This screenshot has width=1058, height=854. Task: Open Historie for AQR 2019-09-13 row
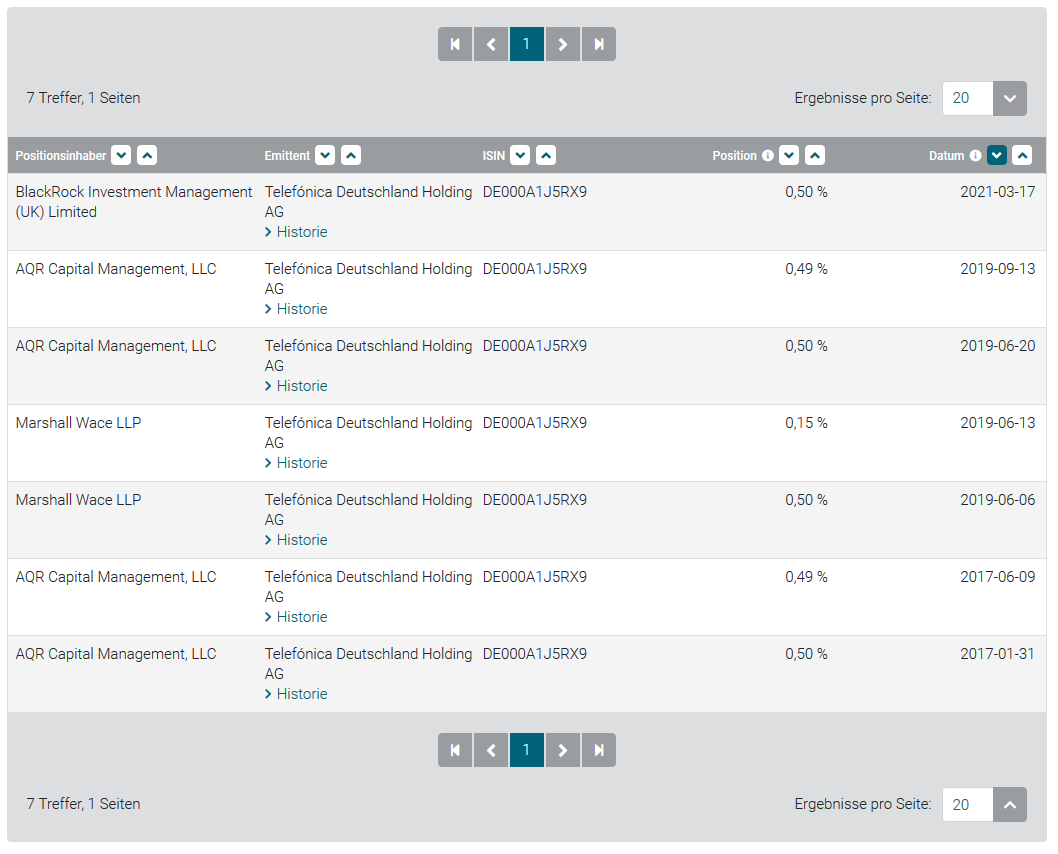coord(296,309)
